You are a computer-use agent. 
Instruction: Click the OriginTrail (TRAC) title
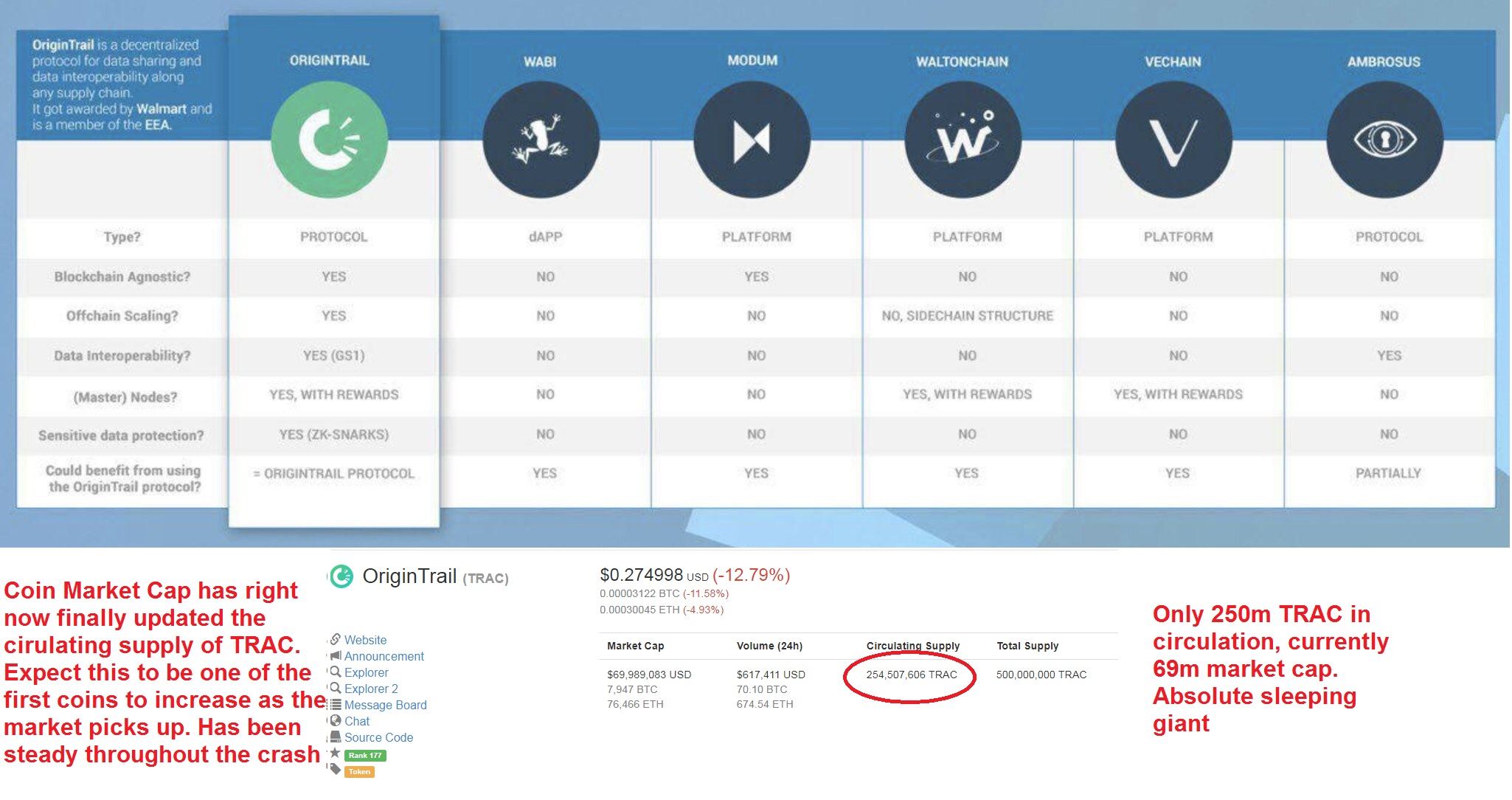click(436, 576)
